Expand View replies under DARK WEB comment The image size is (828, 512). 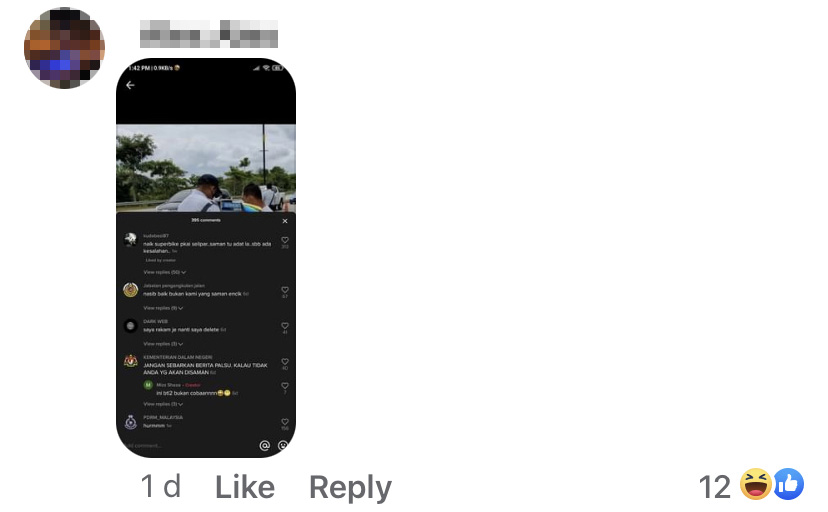coord(163,344)
